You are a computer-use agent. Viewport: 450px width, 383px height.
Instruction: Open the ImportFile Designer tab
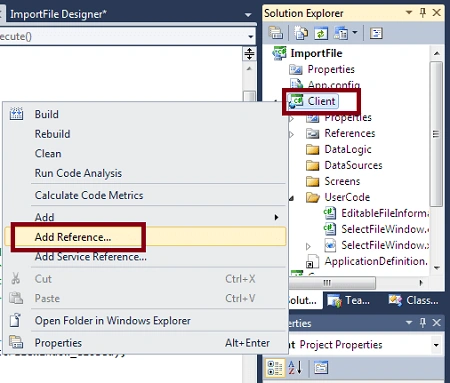58,14
